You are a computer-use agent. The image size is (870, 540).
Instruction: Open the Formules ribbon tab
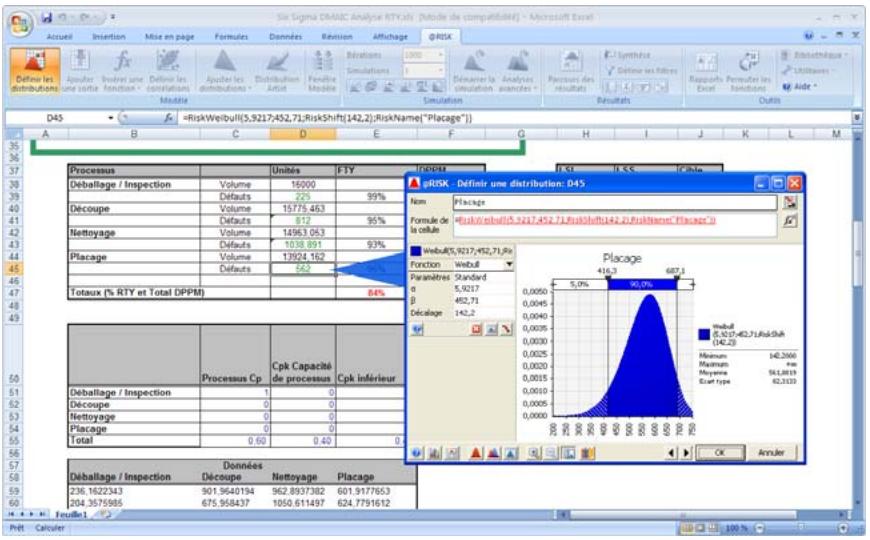[231, 37]
